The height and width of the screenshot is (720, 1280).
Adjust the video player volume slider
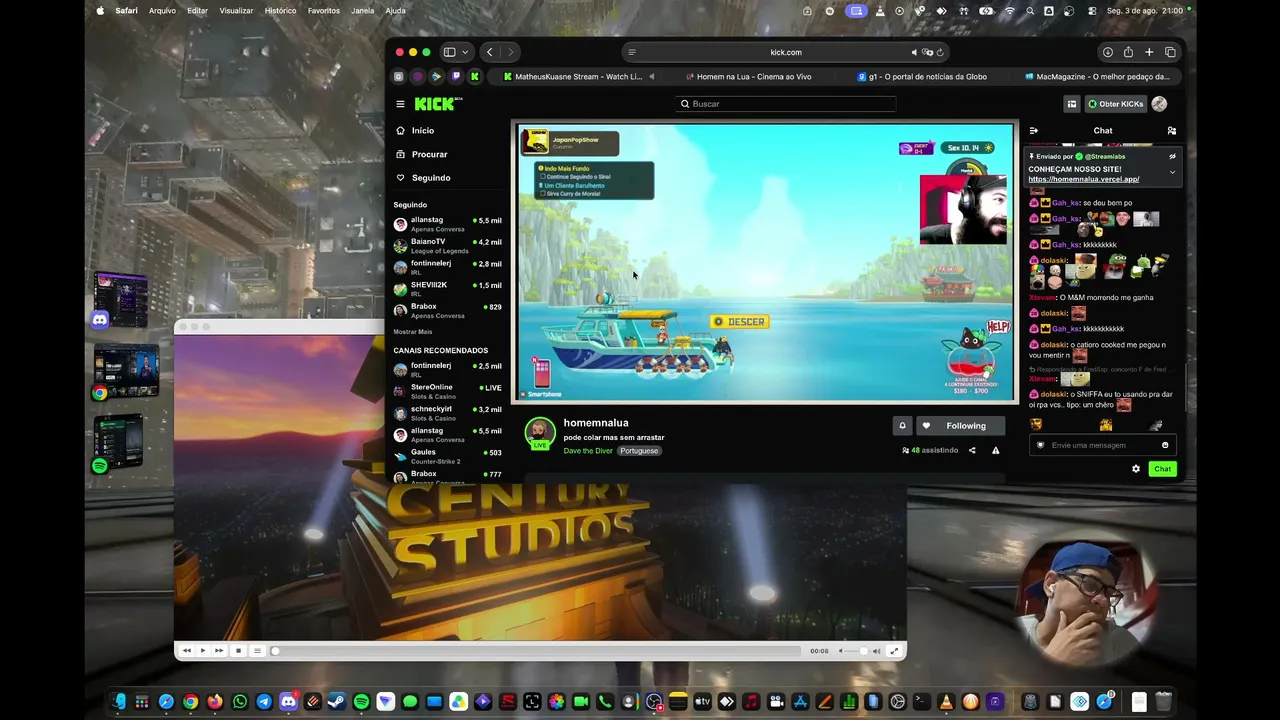pyautogui.click(x=855, y=651)
